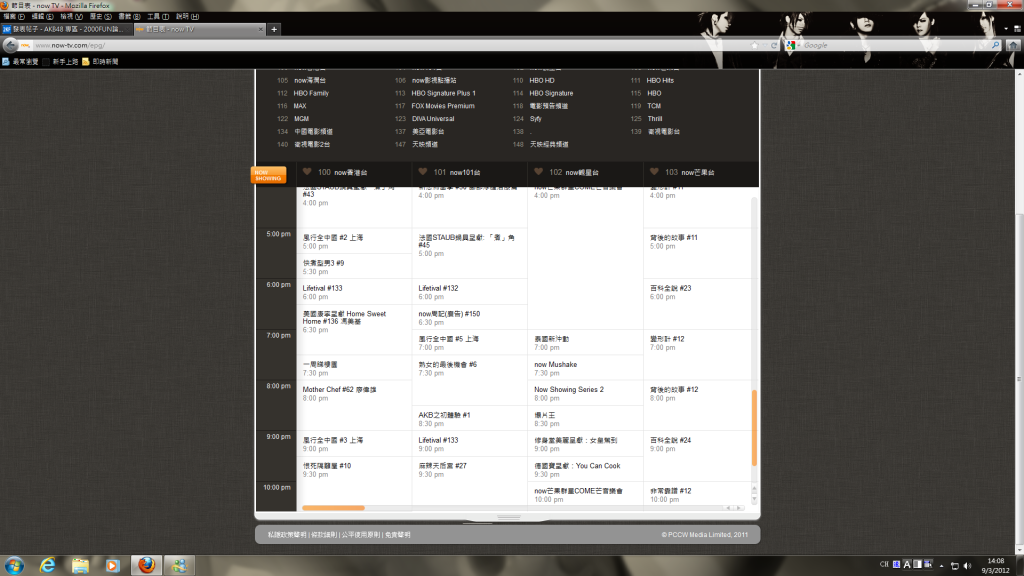
Task: Open the Tools (T) menu
Action: point(158,16)
